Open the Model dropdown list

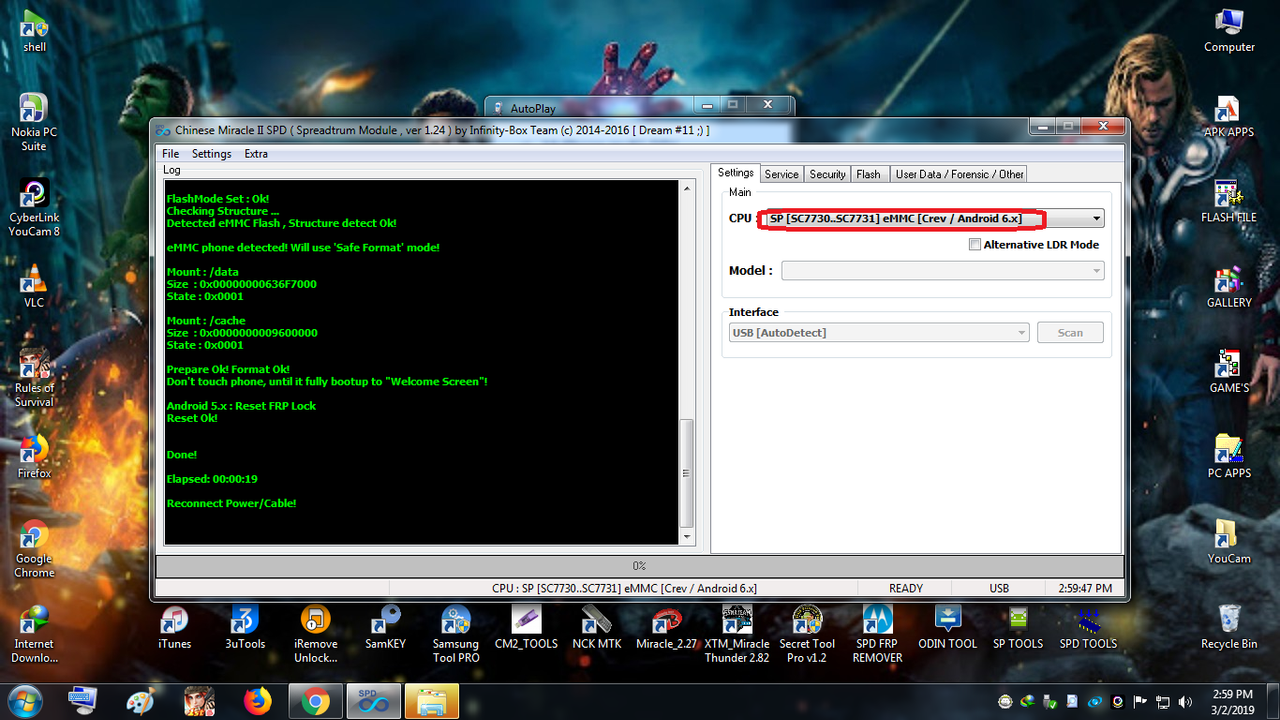943,271
